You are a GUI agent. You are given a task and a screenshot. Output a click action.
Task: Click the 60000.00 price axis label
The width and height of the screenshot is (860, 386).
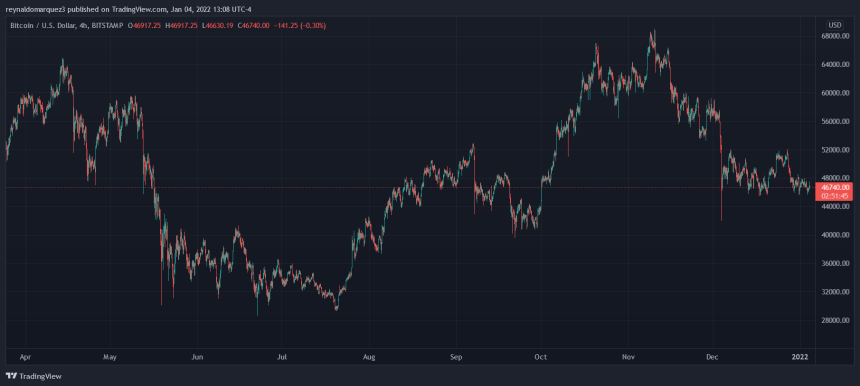835,93
